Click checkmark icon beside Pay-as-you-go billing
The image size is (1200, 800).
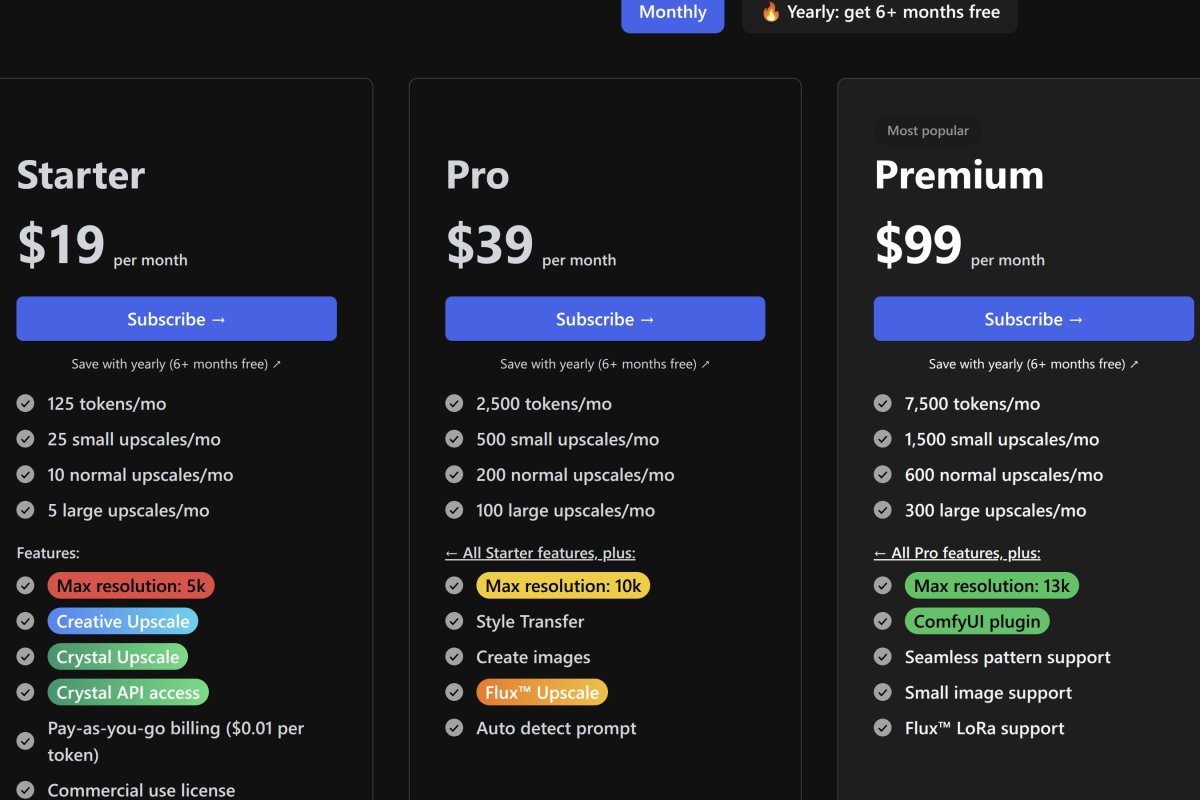tap(26, 741)
